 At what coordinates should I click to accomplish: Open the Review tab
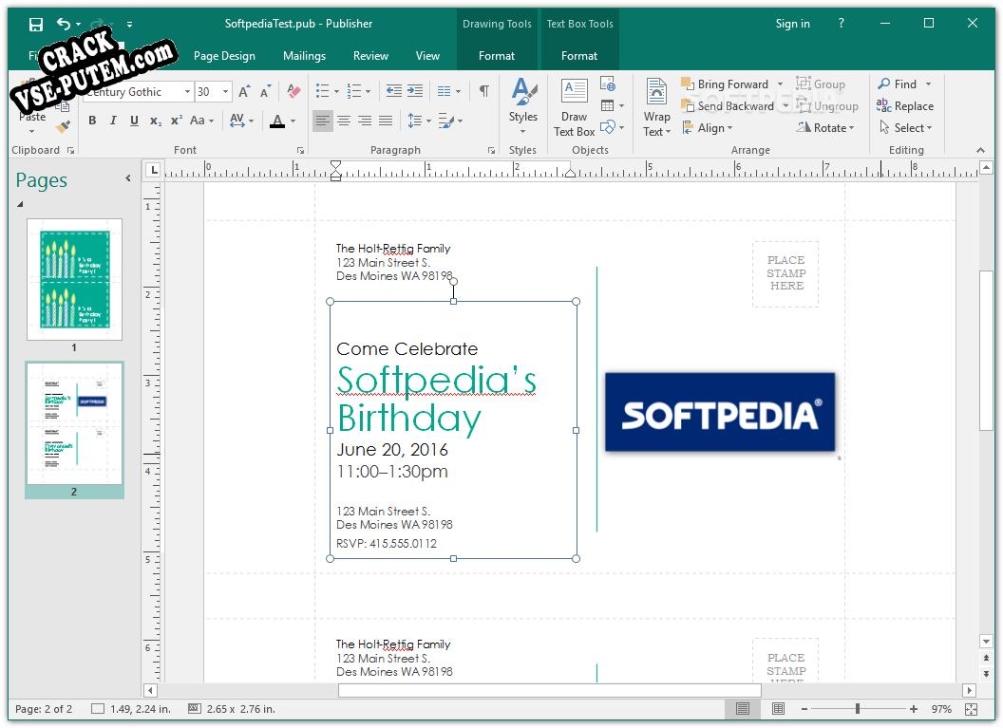coord(371,56)
